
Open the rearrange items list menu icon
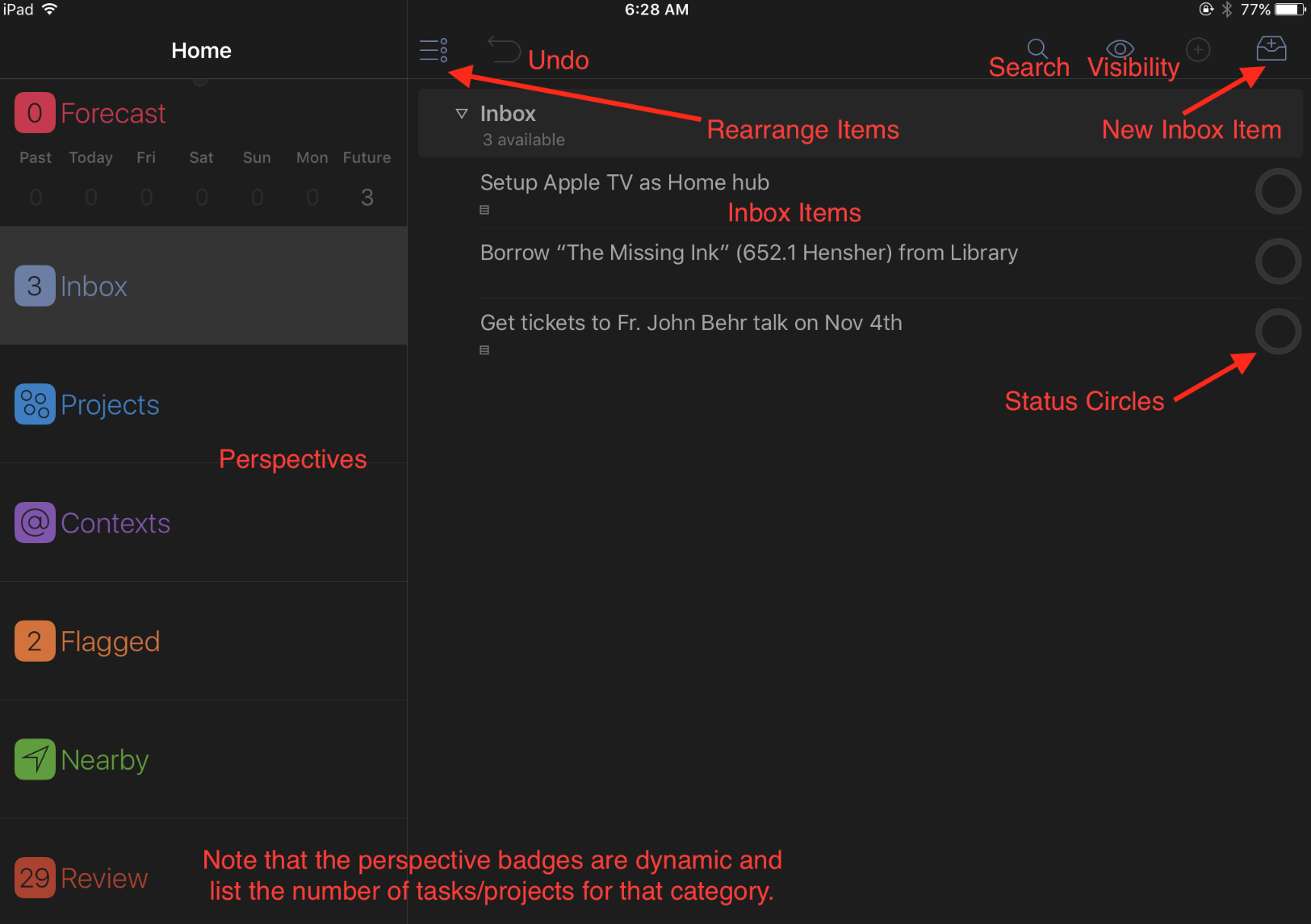click(x=434, y=50)
